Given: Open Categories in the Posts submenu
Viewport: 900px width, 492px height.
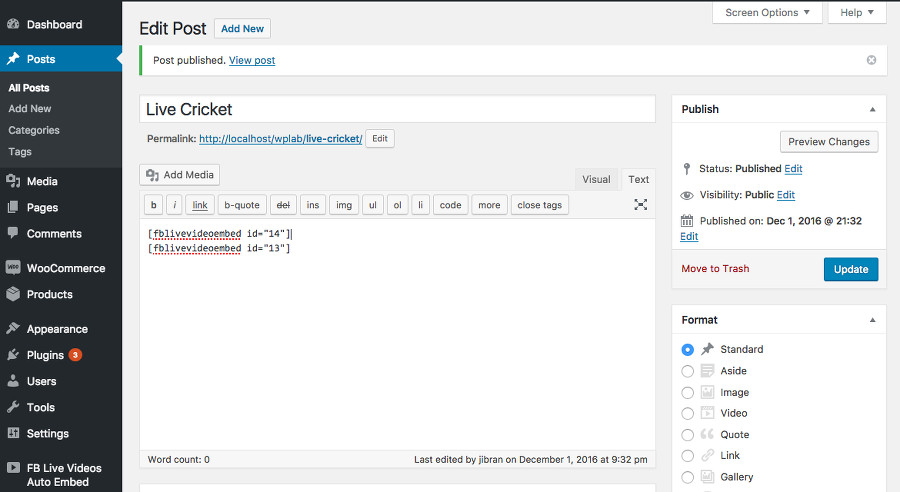Looking at the screenshot, I should [34, 130].
